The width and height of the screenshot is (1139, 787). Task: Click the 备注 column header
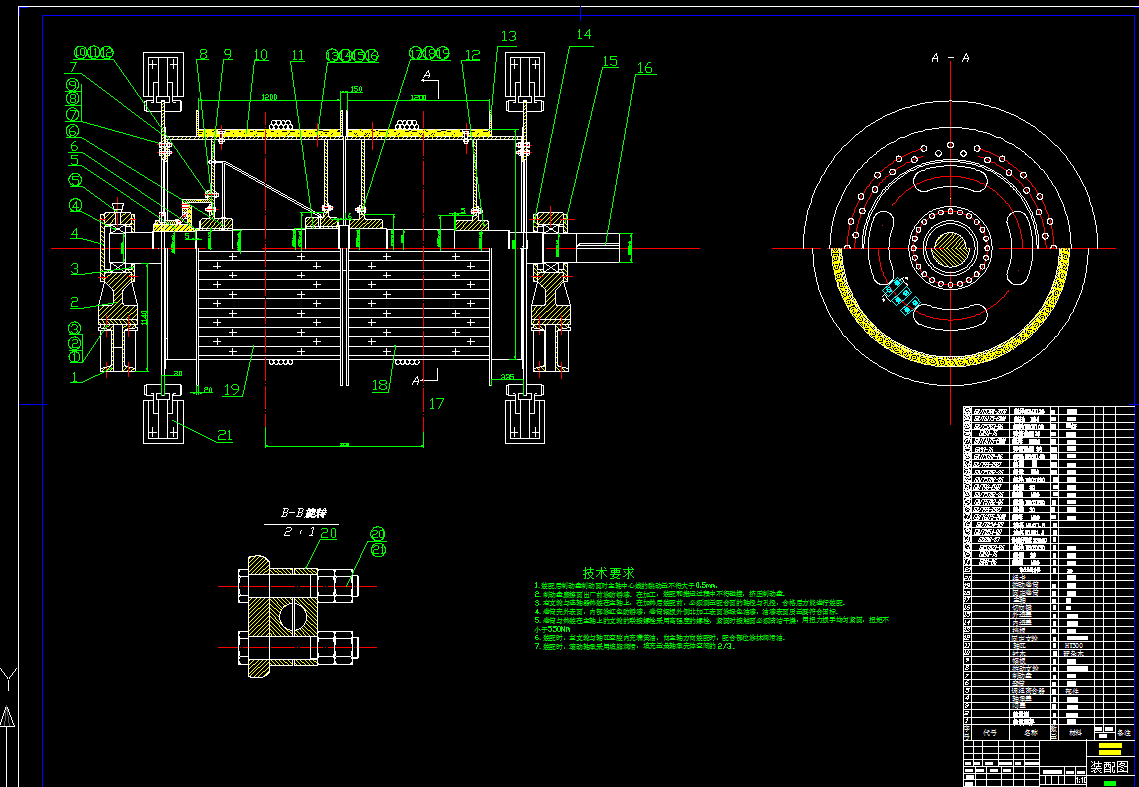point(1124,733)
